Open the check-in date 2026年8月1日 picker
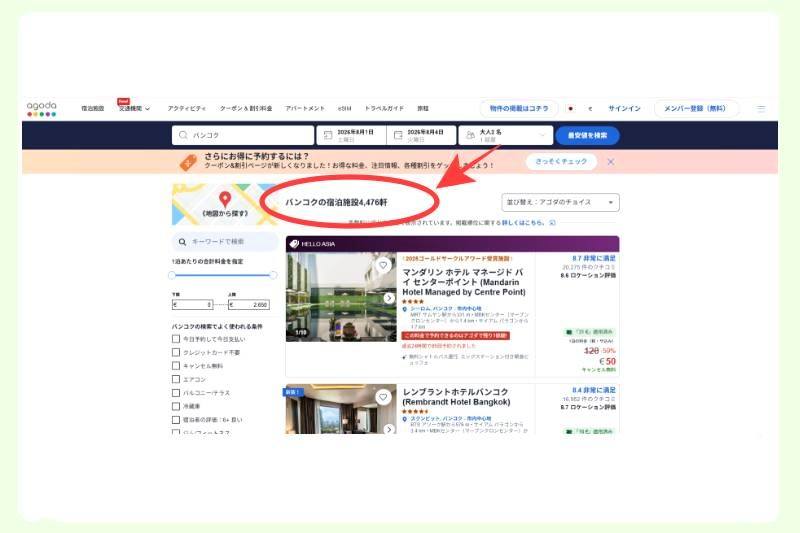This screenshot has width=800, height=533. pos(352,135)
